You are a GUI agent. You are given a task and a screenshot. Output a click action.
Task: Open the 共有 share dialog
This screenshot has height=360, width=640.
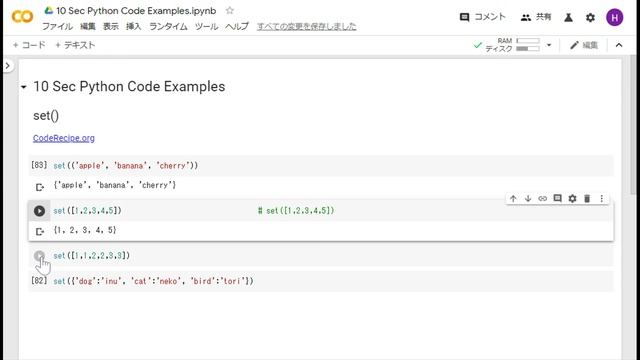point(536,17)
